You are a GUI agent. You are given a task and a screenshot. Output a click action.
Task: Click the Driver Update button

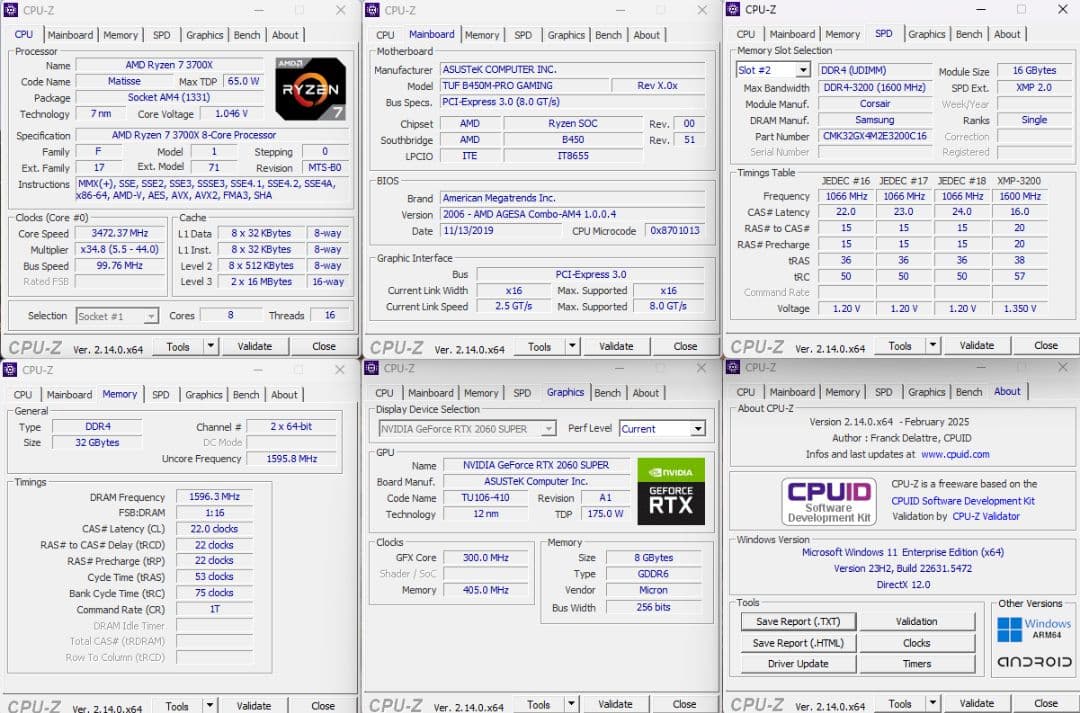pyautogui.click(x=797, y=664)
